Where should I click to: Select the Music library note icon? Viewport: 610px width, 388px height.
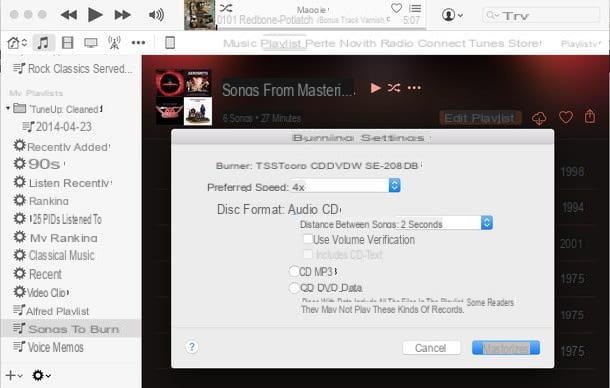tap(43, 43)
